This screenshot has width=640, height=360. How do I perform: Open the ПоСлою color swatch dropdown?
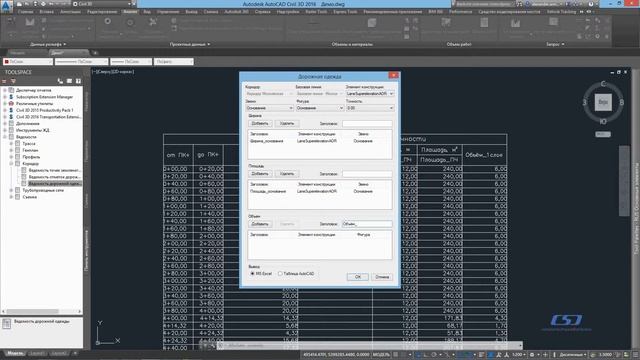(28, 62)
